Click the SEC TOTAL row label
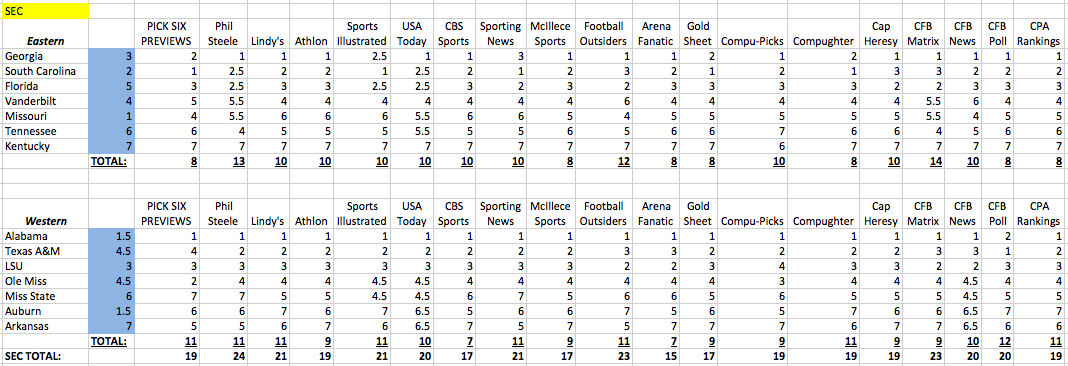The image size is (1068, 366). coord(45,356)
